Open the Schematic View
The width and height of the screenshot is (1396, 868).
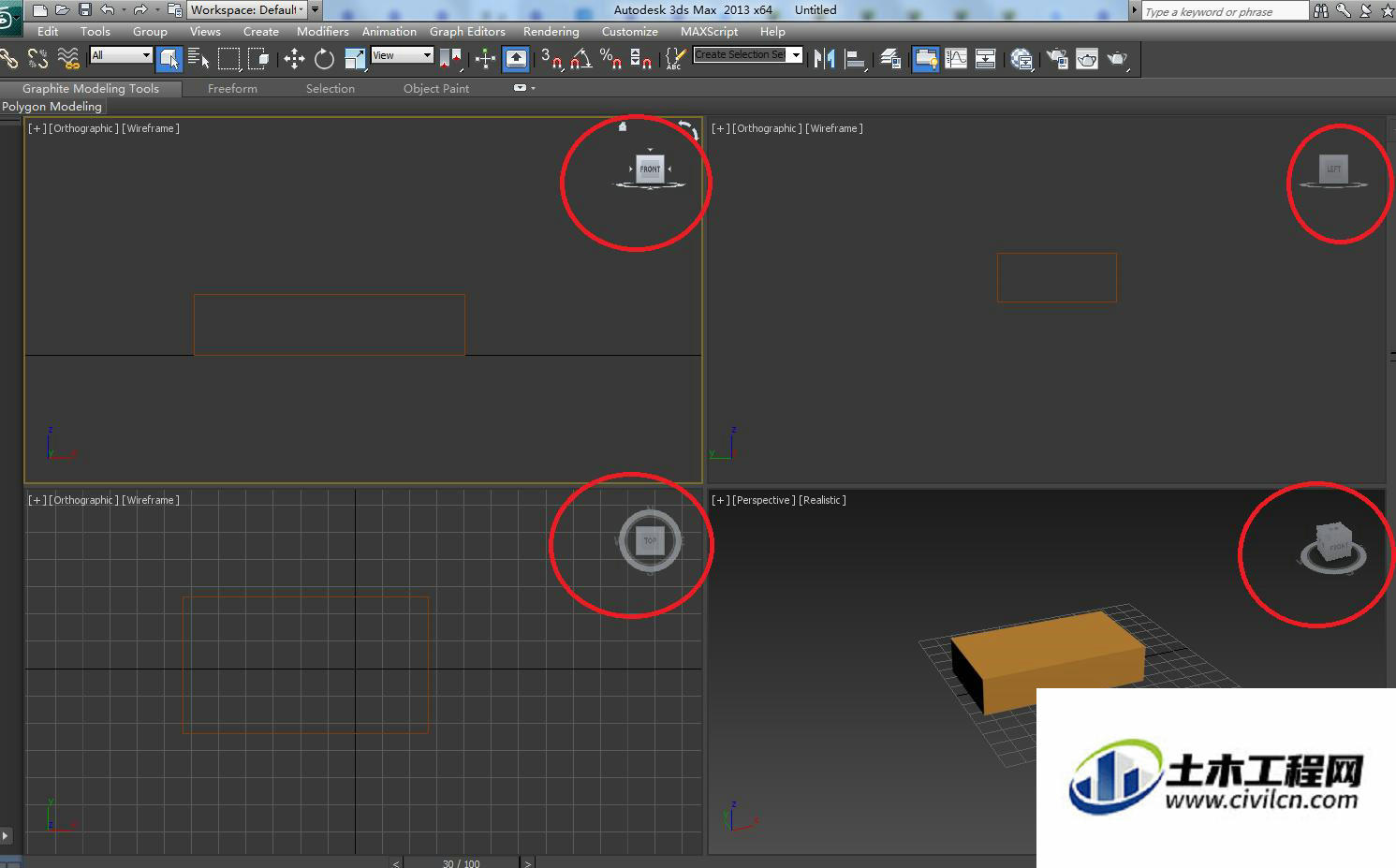point(986,59)
